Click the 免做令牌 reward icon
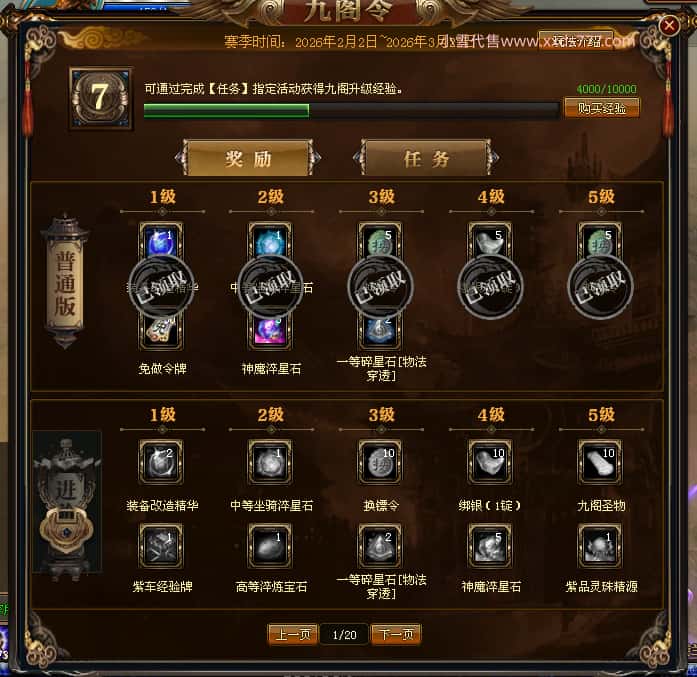This screenshot has width=697, height=677. (x=161, y=331)
